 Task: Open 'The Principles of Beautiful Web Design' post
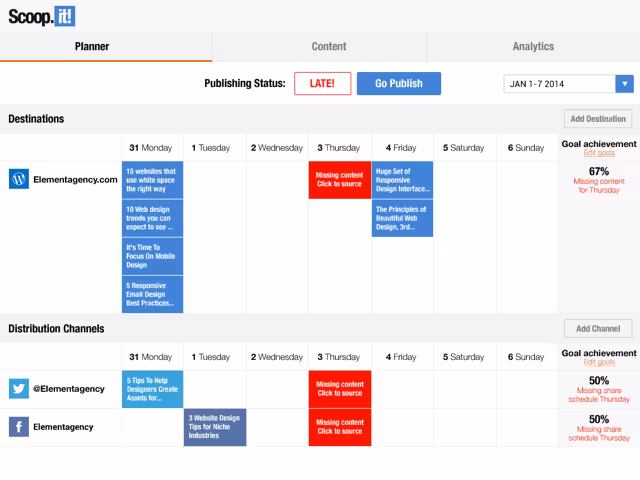pos(402,218)
